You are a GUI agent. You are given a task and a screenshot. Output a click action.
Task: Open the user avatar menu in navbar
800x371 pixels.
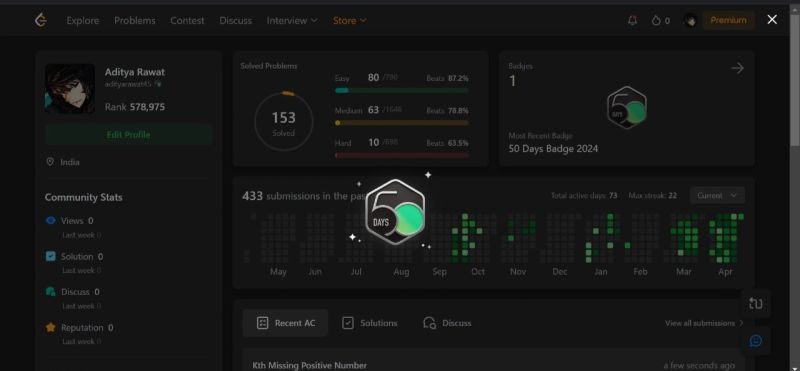690,20
